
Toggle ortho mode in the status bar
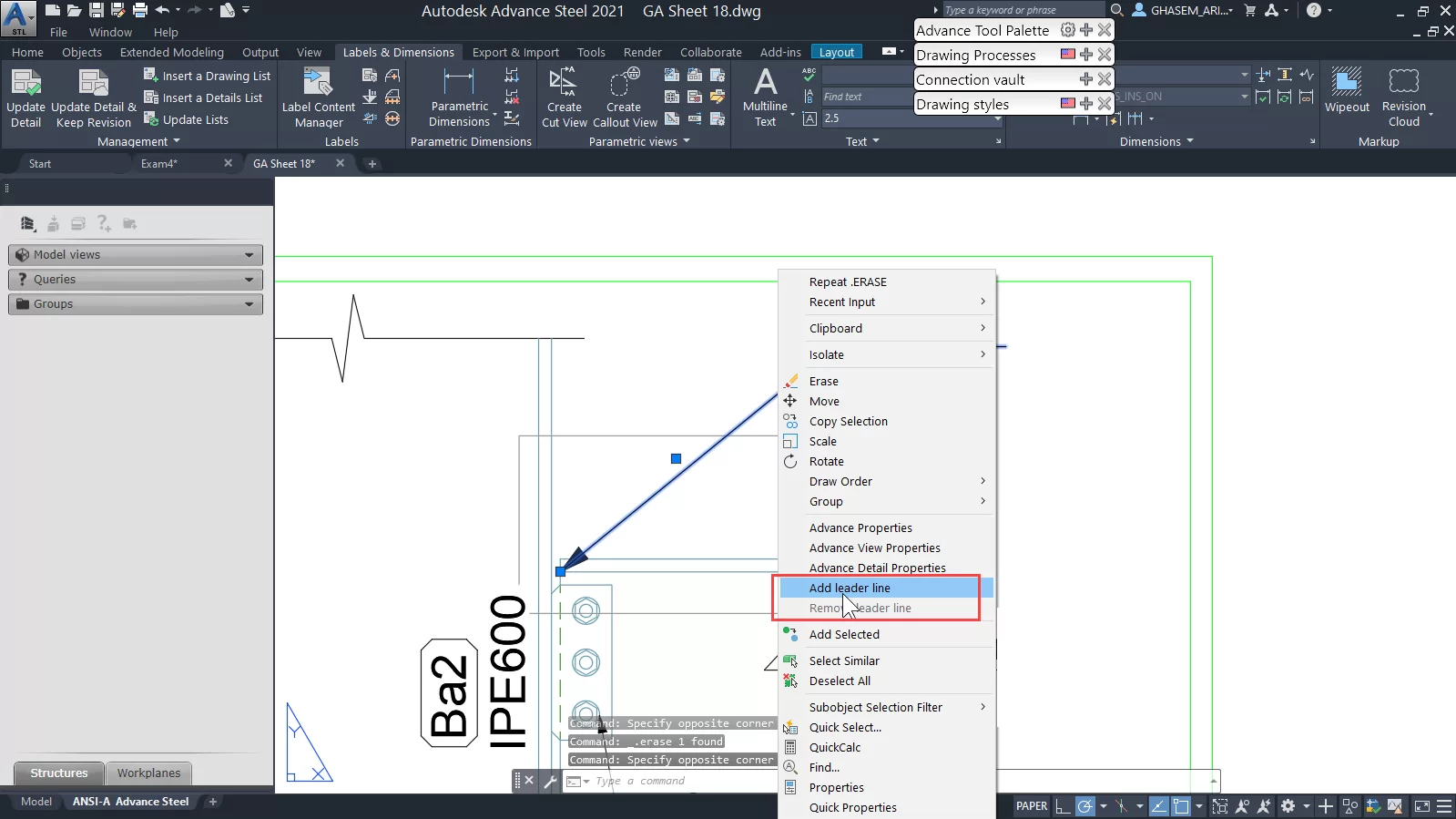[x=1063, y=806]
